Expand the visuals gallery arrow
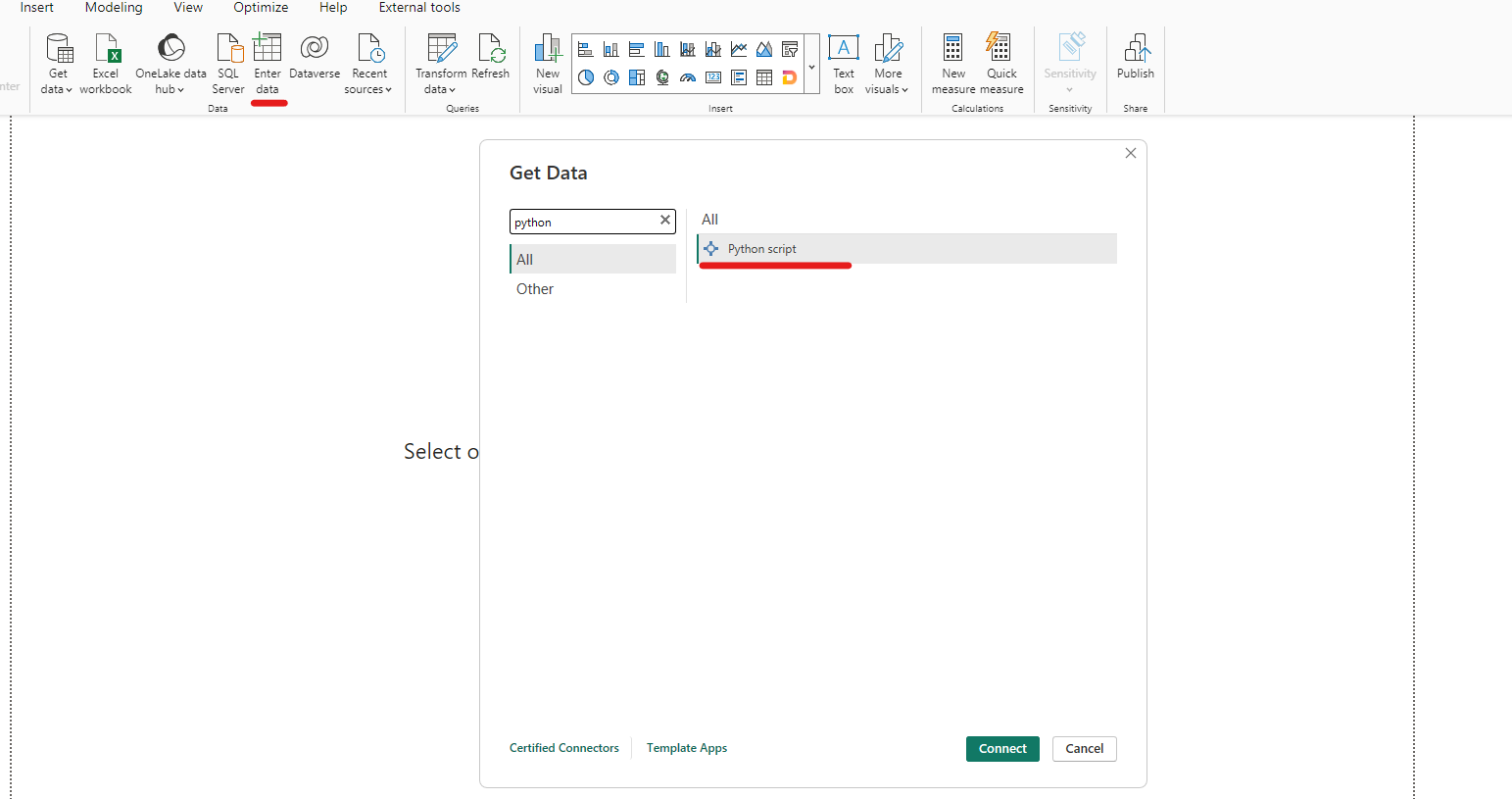This screenshot has height=799, width=1512. pos(811,64)
